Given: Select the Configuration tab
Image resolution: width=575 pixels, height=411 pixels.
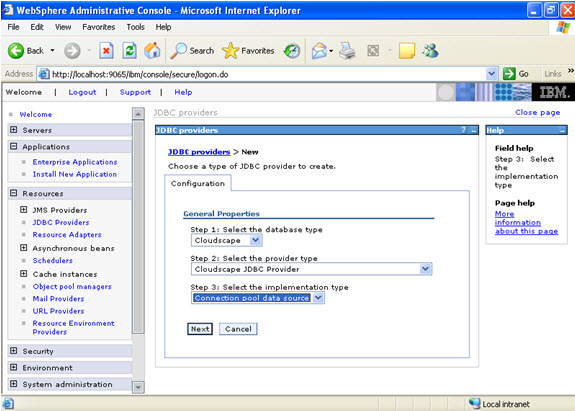Looking at the screenshot, I should click(x=198, y=183).
